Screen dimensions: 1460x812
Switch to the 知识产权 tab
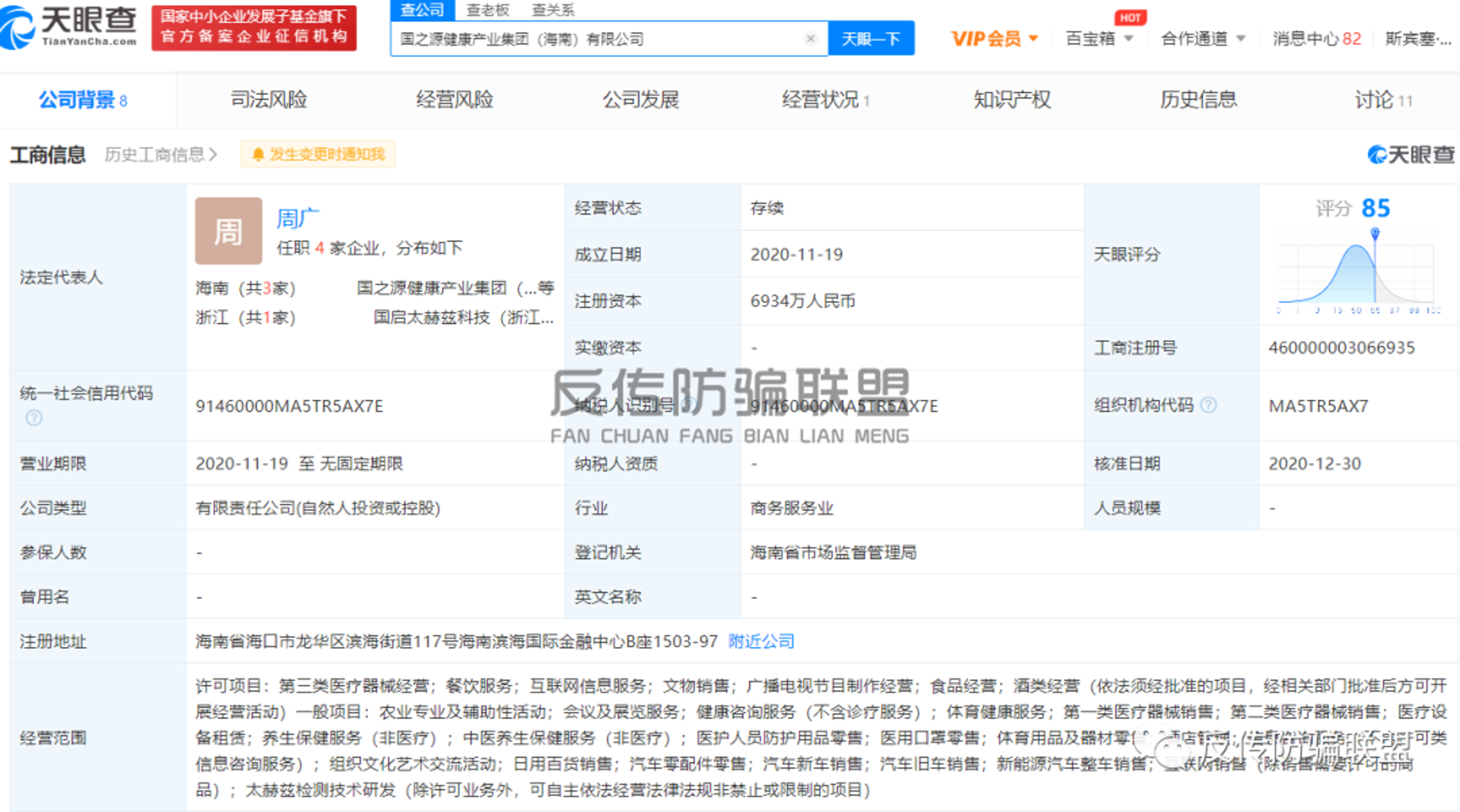(x=1012, y=100)
